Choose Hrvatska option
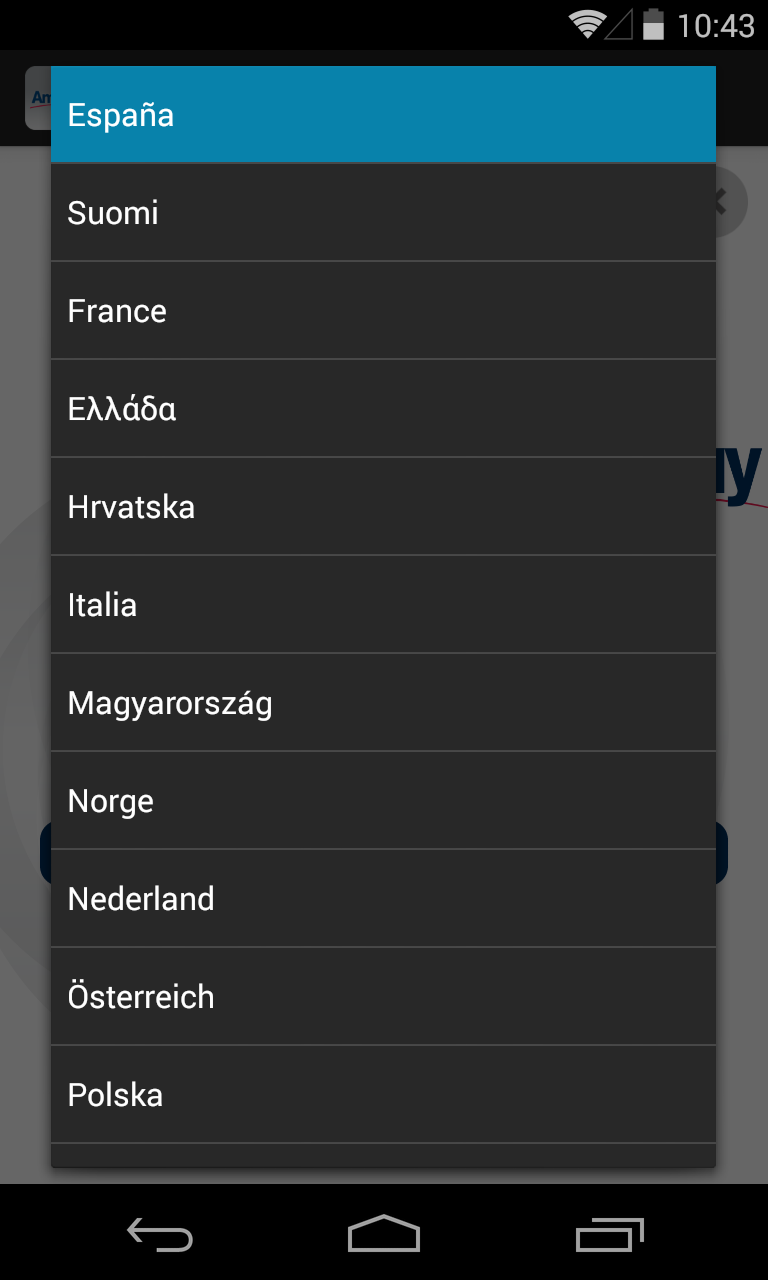Image resolution: width=768 pixels, height=1280 pixels. tap(383, 506)
